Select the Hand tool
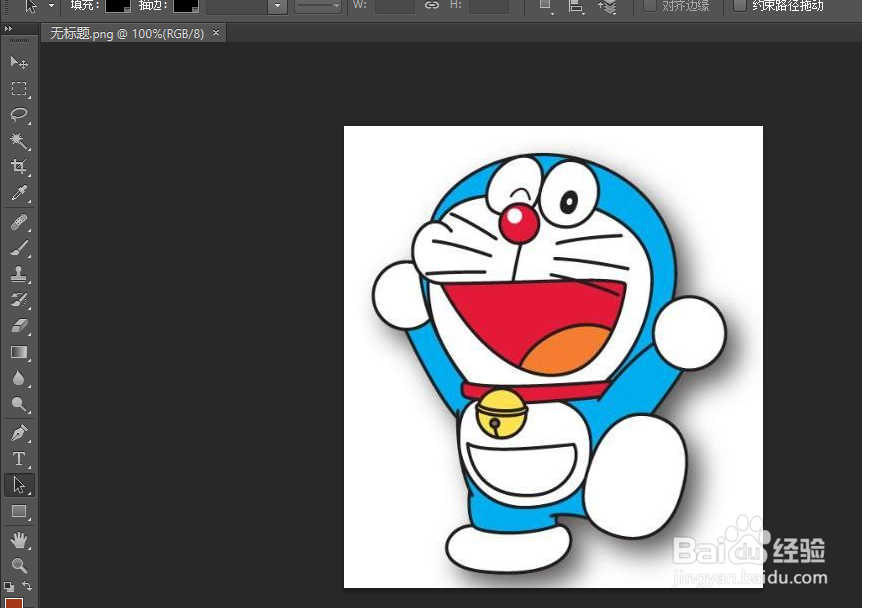 click(19, 540)
